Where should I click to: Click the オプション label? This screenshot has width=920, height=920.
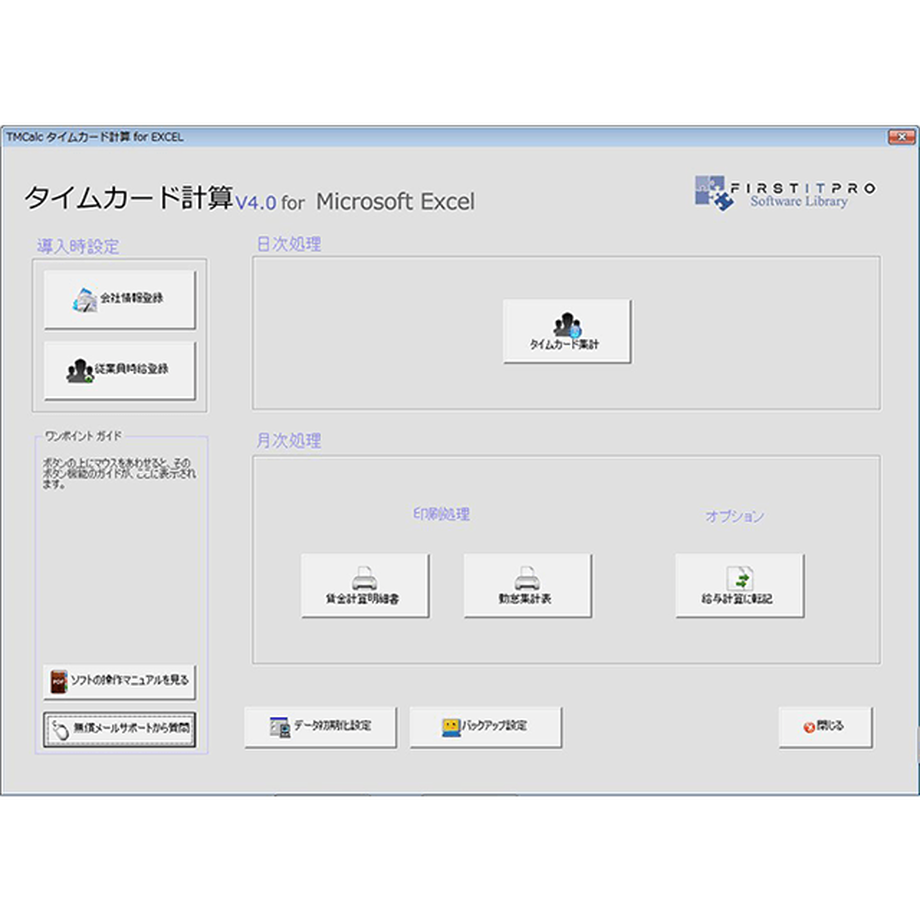pos(735,516)
